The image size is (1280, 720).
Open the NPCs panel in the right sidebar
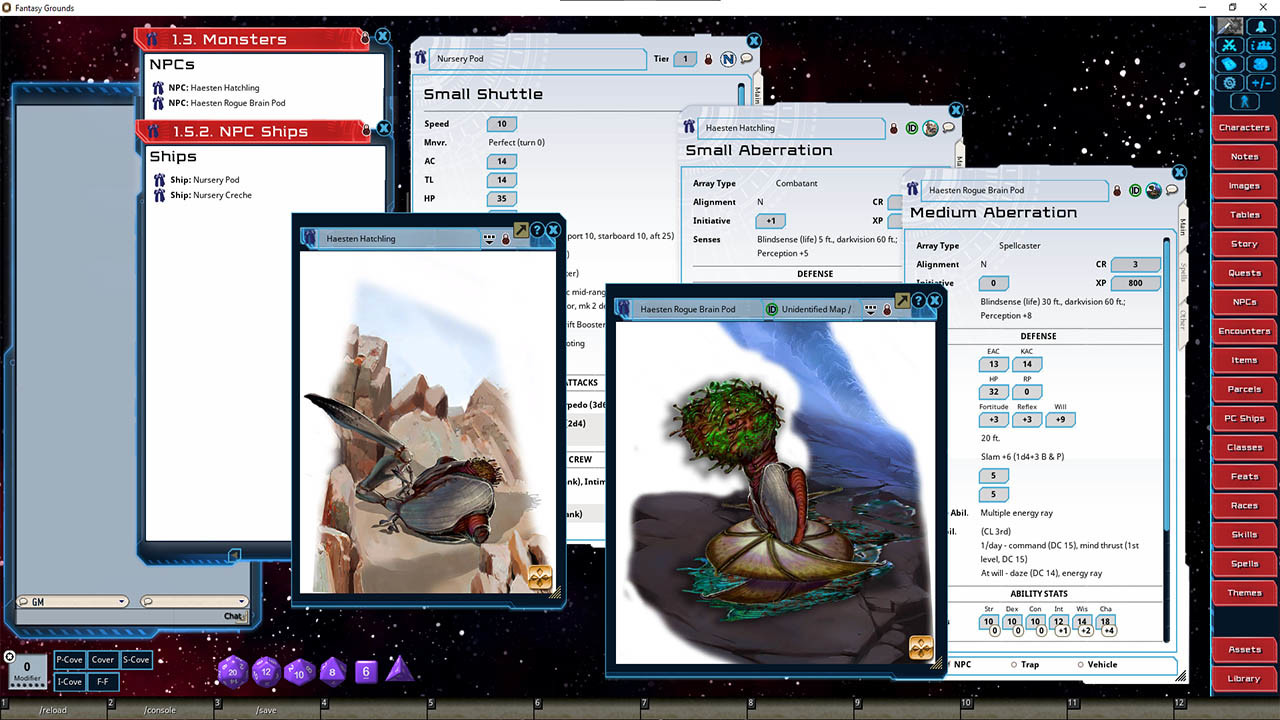coord(1243,302)
